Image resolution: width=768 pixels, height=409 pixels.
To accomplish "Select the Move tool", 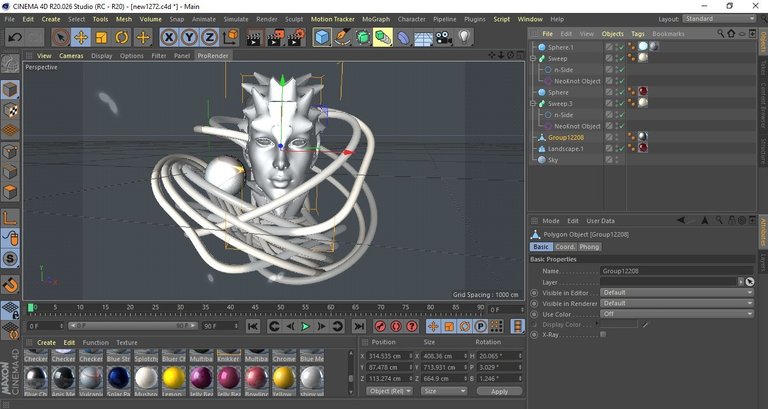I will [x=81, y=38].
